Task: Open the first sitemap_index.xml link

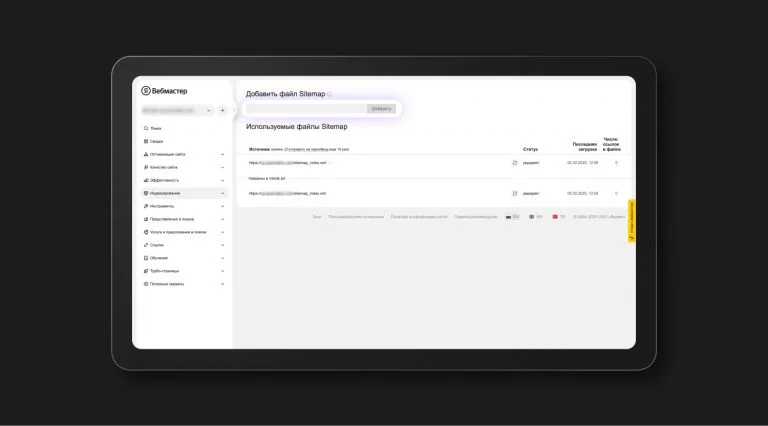Action: (288, 163)
